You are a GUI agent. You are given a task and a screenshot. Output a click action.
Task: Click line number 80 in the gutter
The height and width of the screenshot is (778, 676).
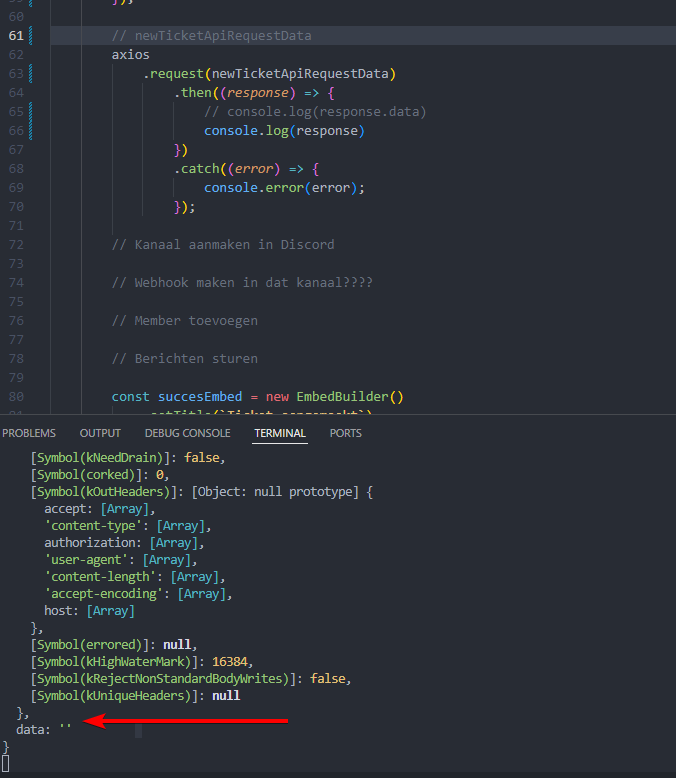tap(15, 397)
